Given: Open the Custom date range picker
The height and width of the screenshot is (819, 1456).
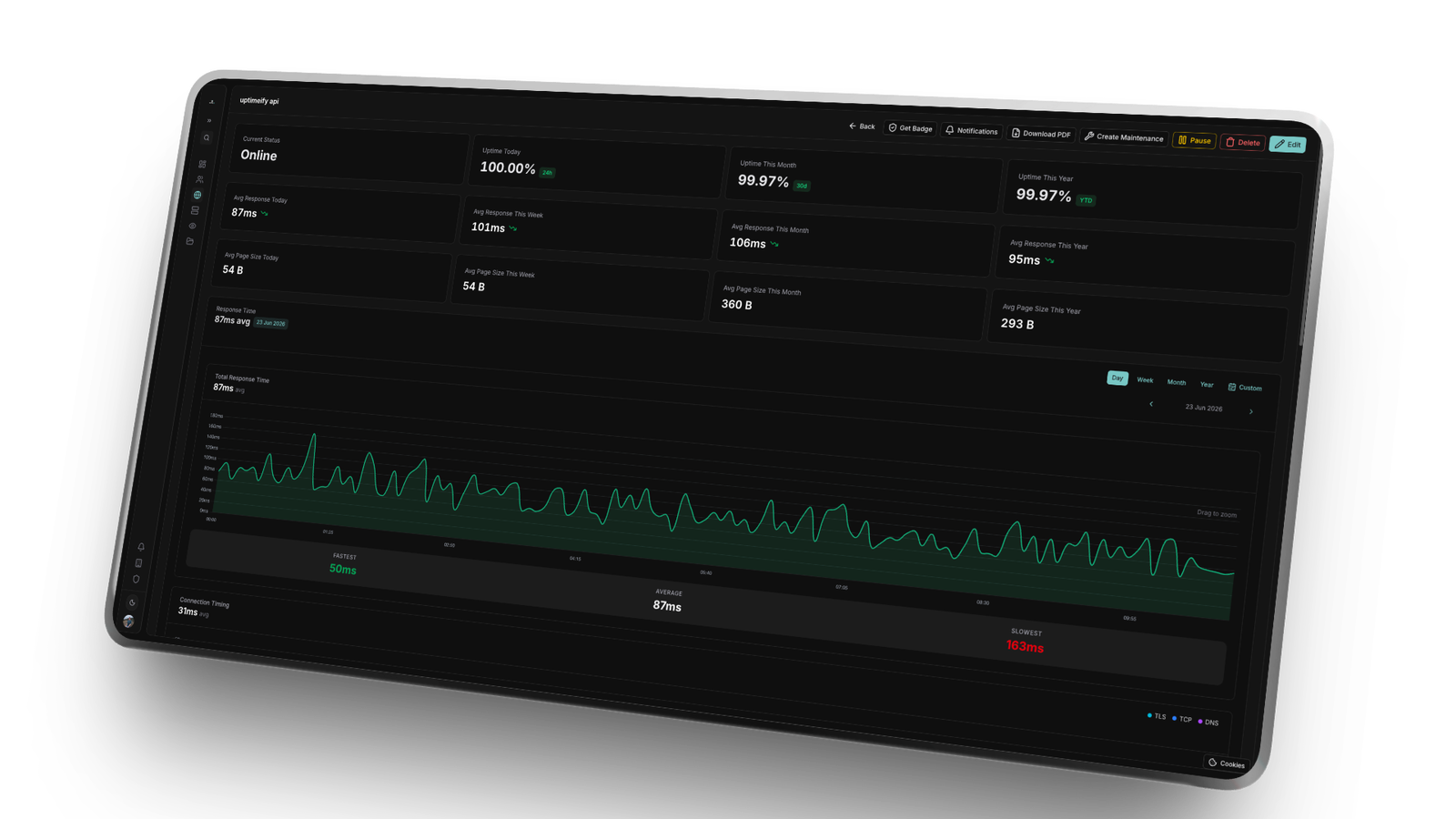Looking at the screenshot, I should 1245,388.
